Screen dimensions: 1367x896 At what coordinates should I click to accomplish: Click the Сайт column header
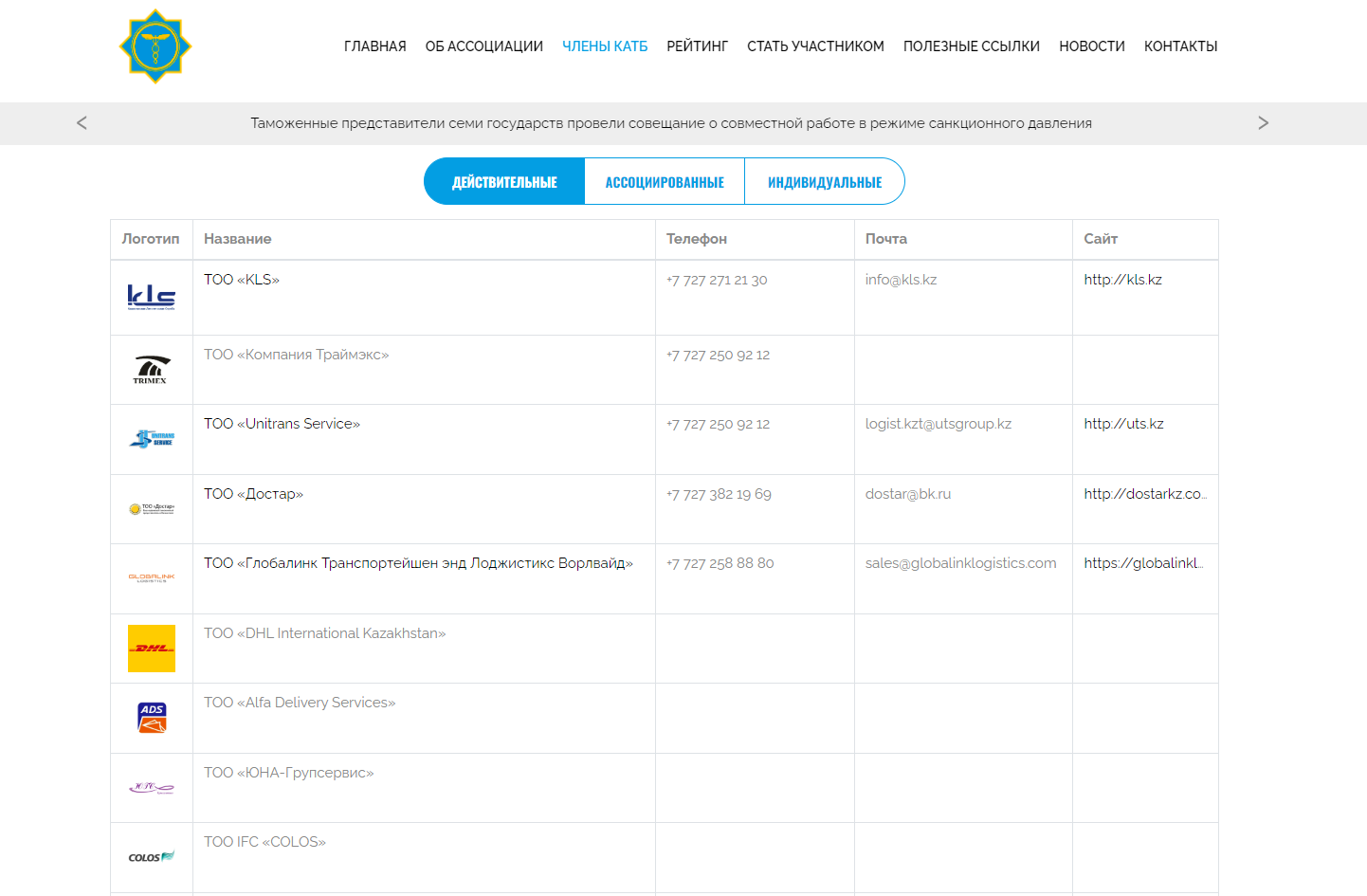pos(1101,239)
